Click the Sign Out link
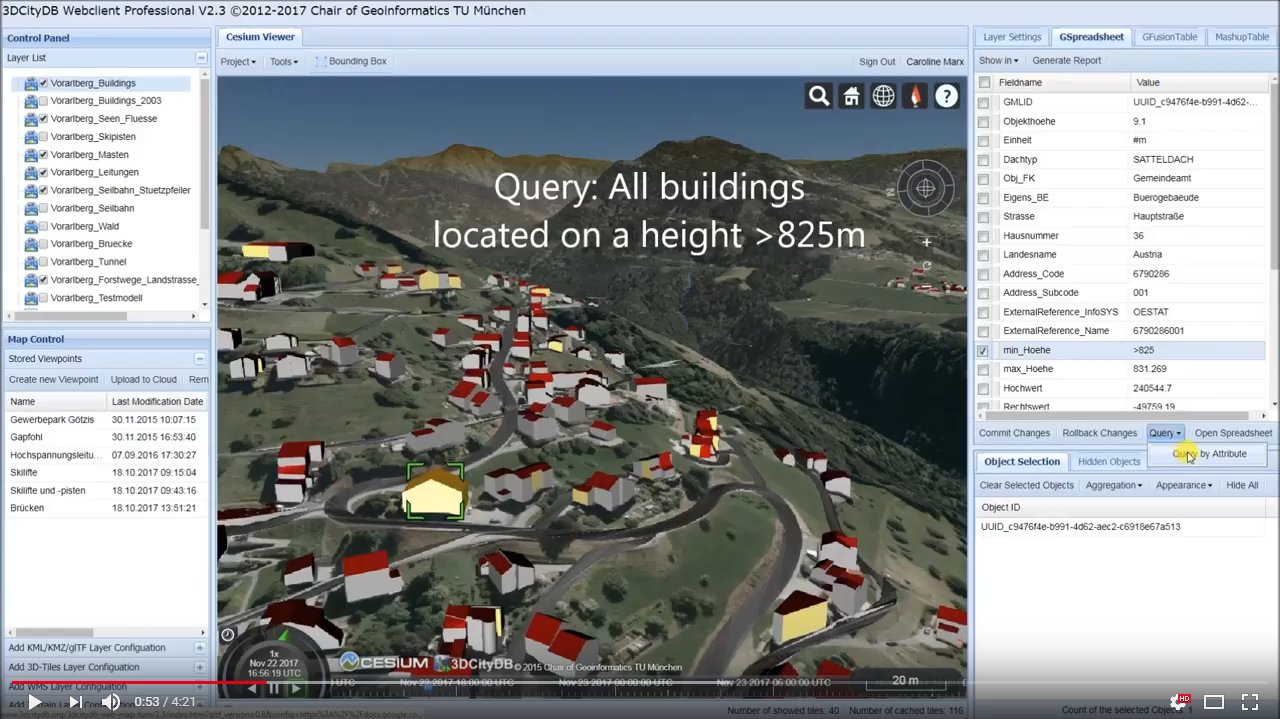This screenshot has width=1280, height=719. click(x=877, y=62)
